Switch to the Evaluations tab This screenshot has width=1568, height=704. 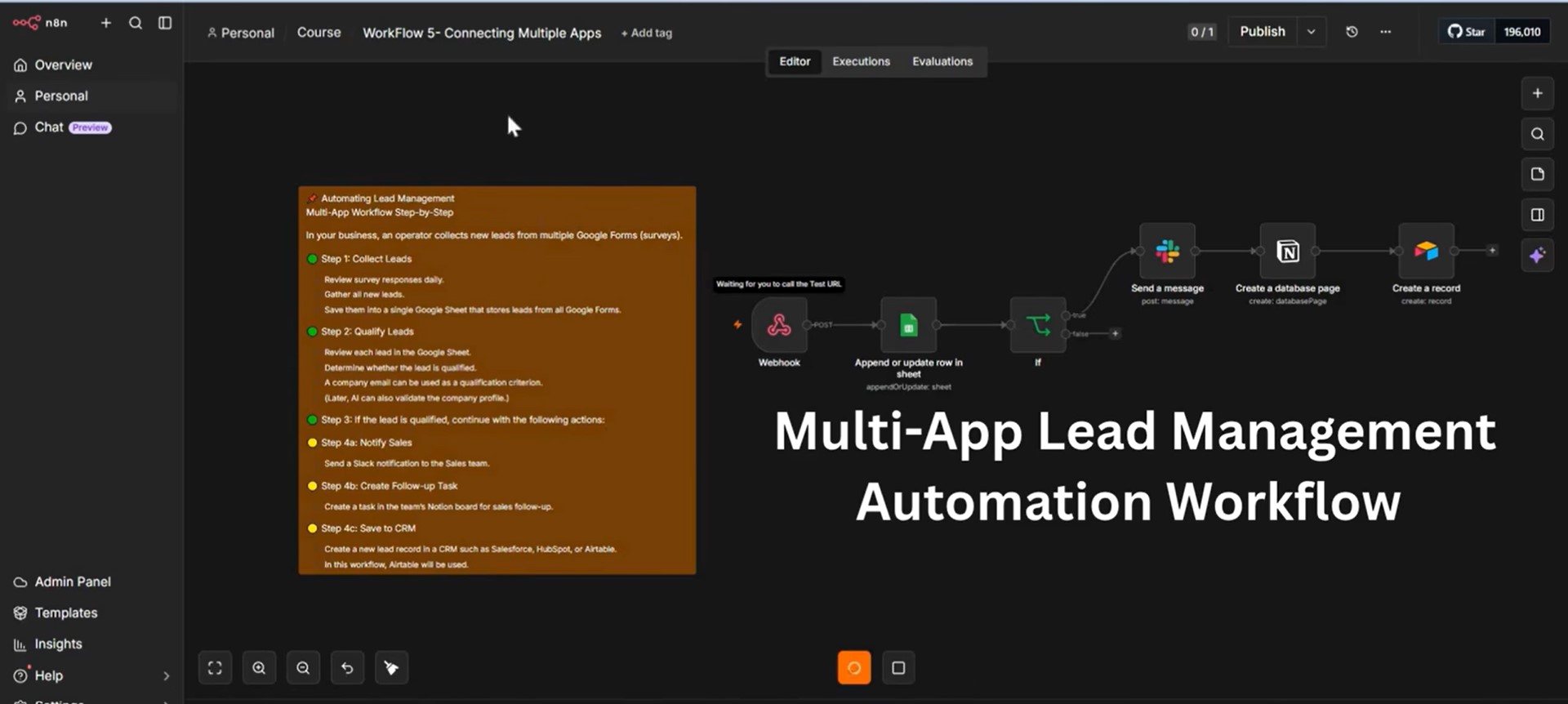[x=942, y=61]
